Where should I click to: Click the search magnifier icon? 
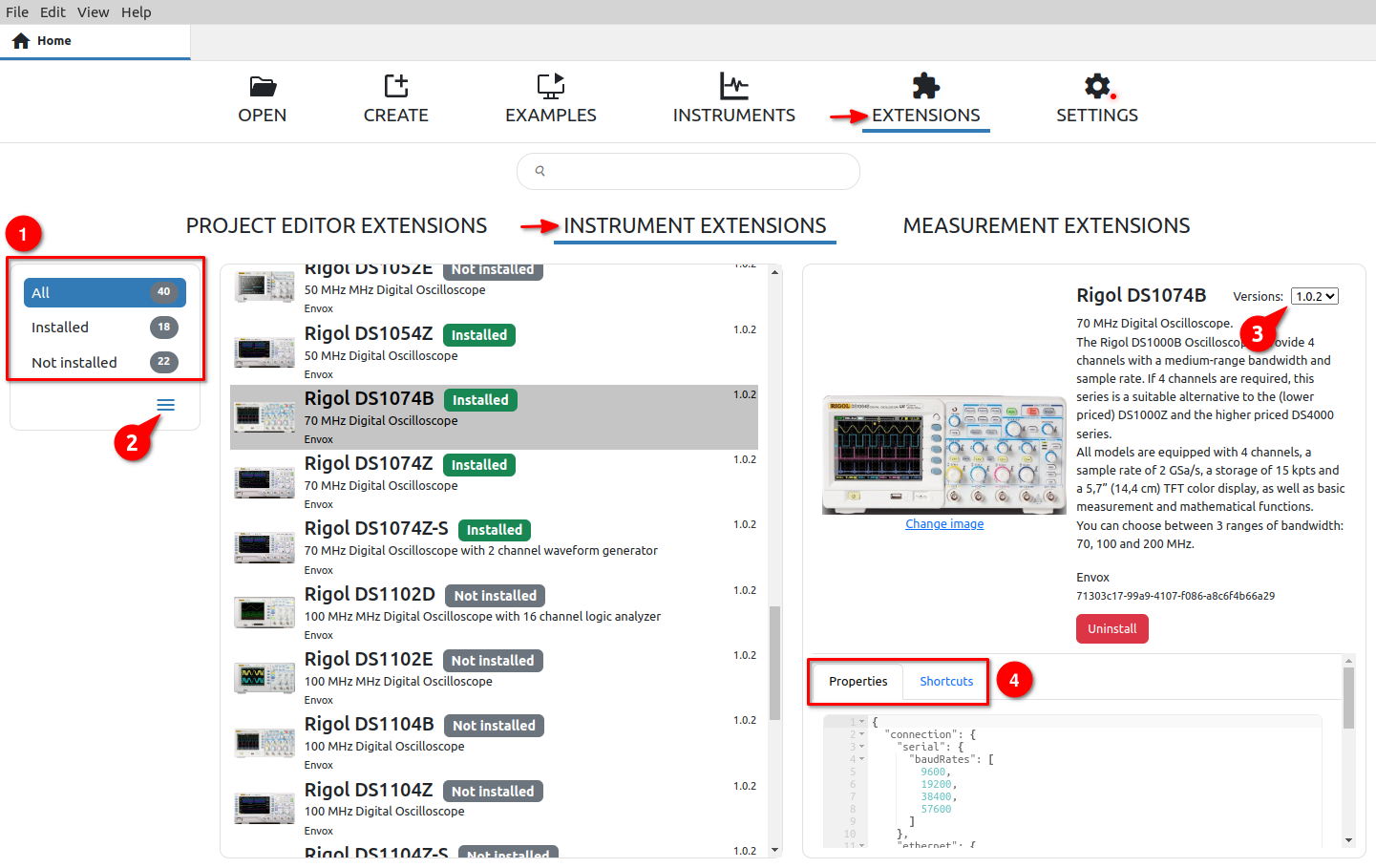(x=540, y=171)
